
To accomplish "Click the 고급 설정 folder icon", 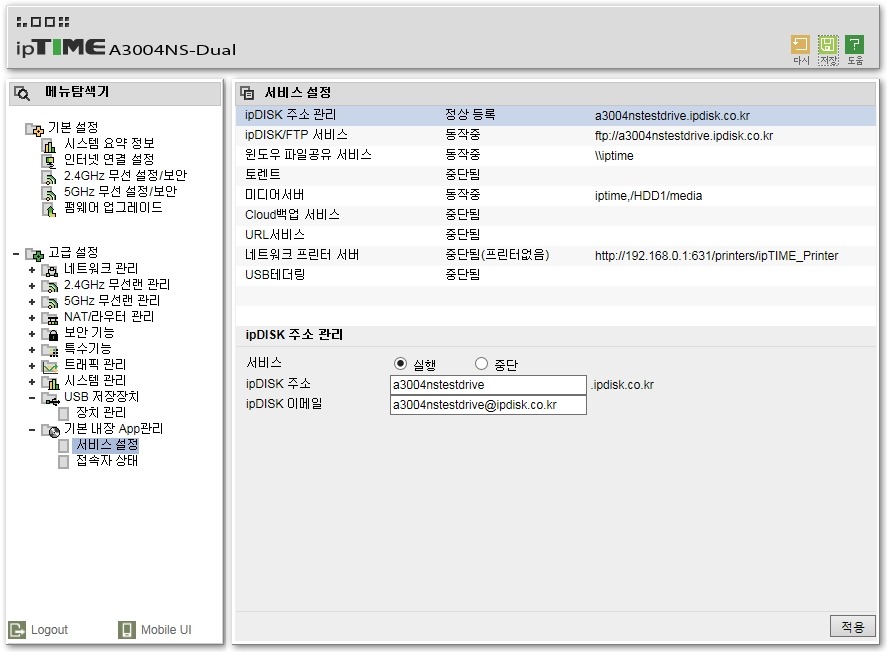I will 34,254.
